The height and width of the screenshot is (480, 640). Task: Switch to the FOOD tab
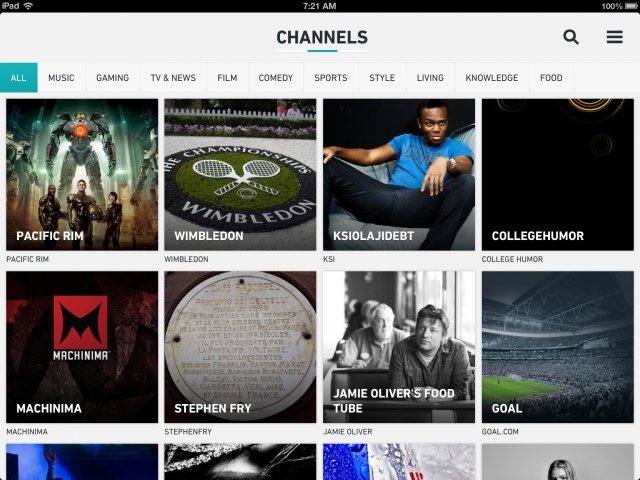tap(551, 78)
